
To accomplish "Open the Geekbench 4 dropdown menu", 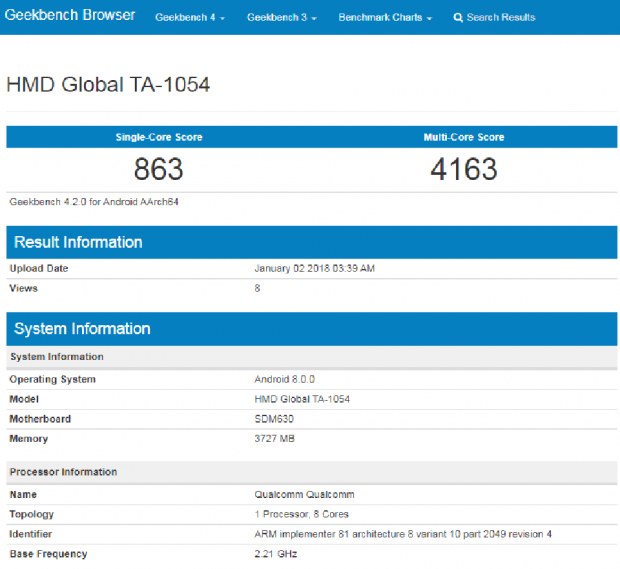I will 189,18.
